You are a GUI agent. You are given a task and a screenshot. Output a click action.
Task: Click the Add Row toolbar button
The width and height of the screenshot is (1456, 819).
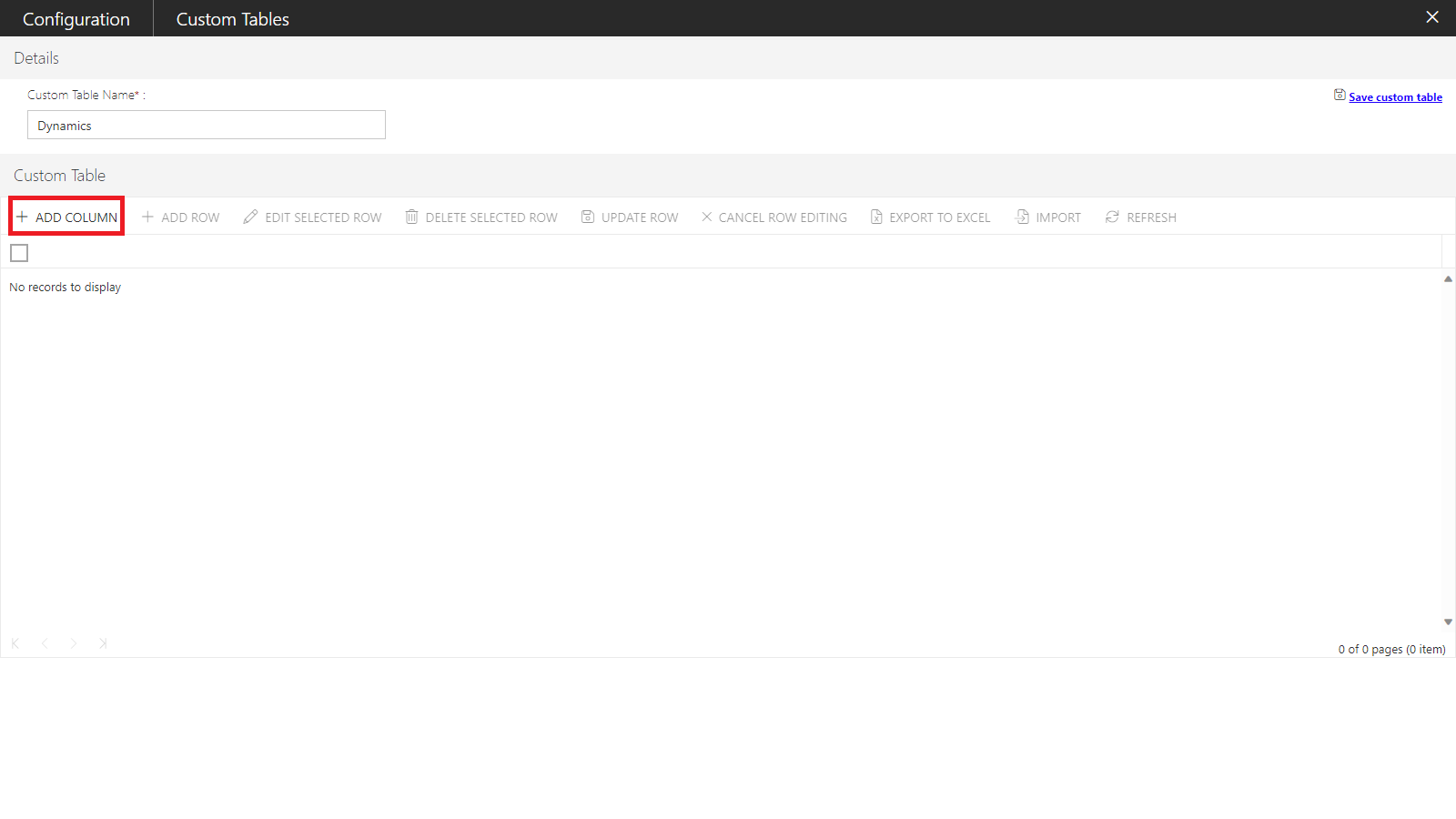click(180, 217)
